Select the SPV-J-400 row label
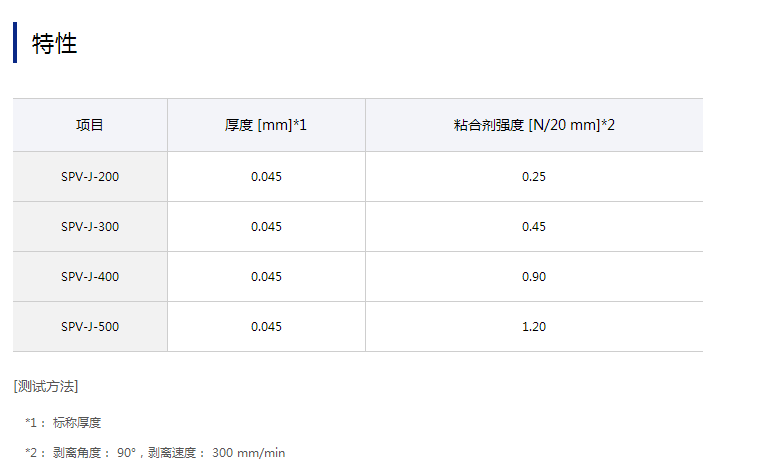 90,277
